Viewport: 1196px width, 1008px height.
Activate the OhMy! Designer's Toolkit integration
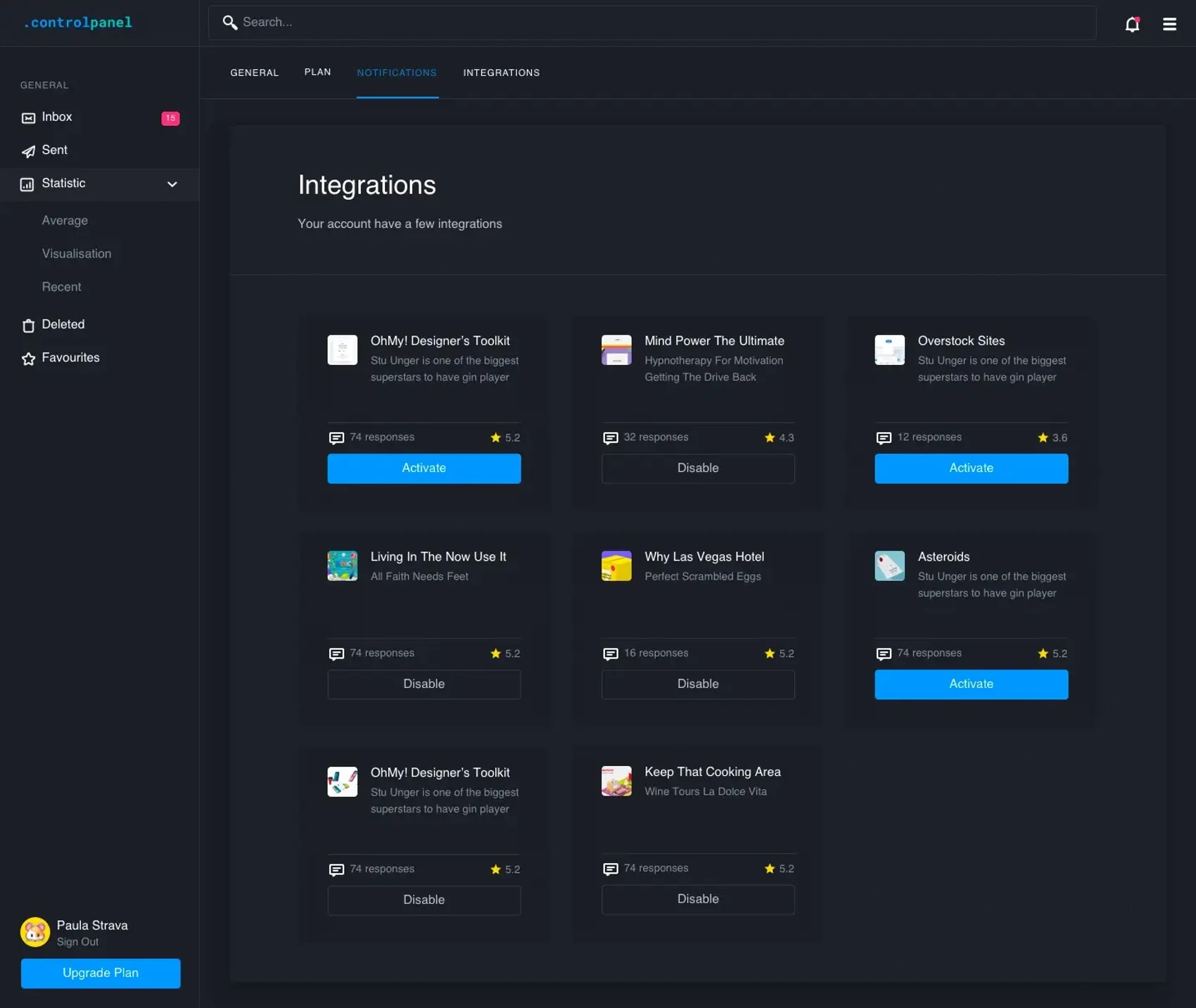[424, 468]
